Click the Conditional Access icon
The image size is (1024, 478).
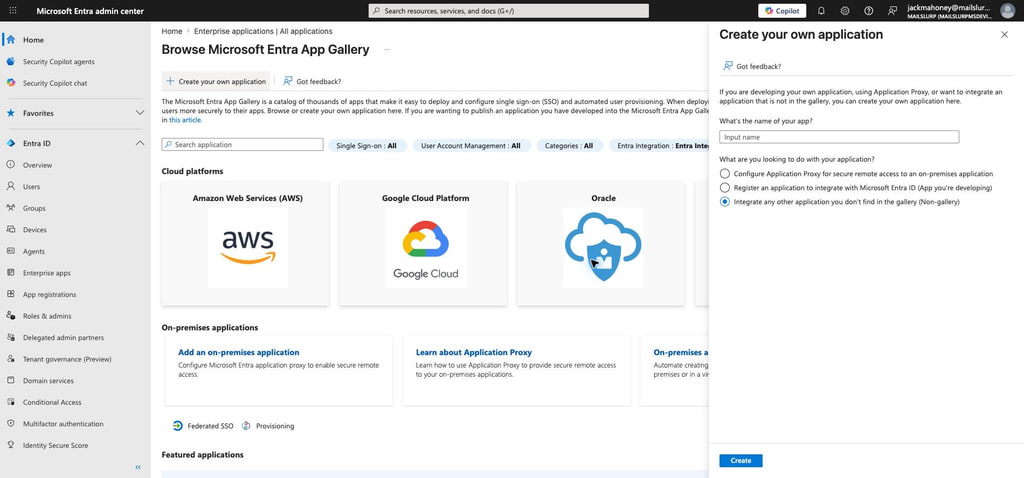click(x=10, y=402)
